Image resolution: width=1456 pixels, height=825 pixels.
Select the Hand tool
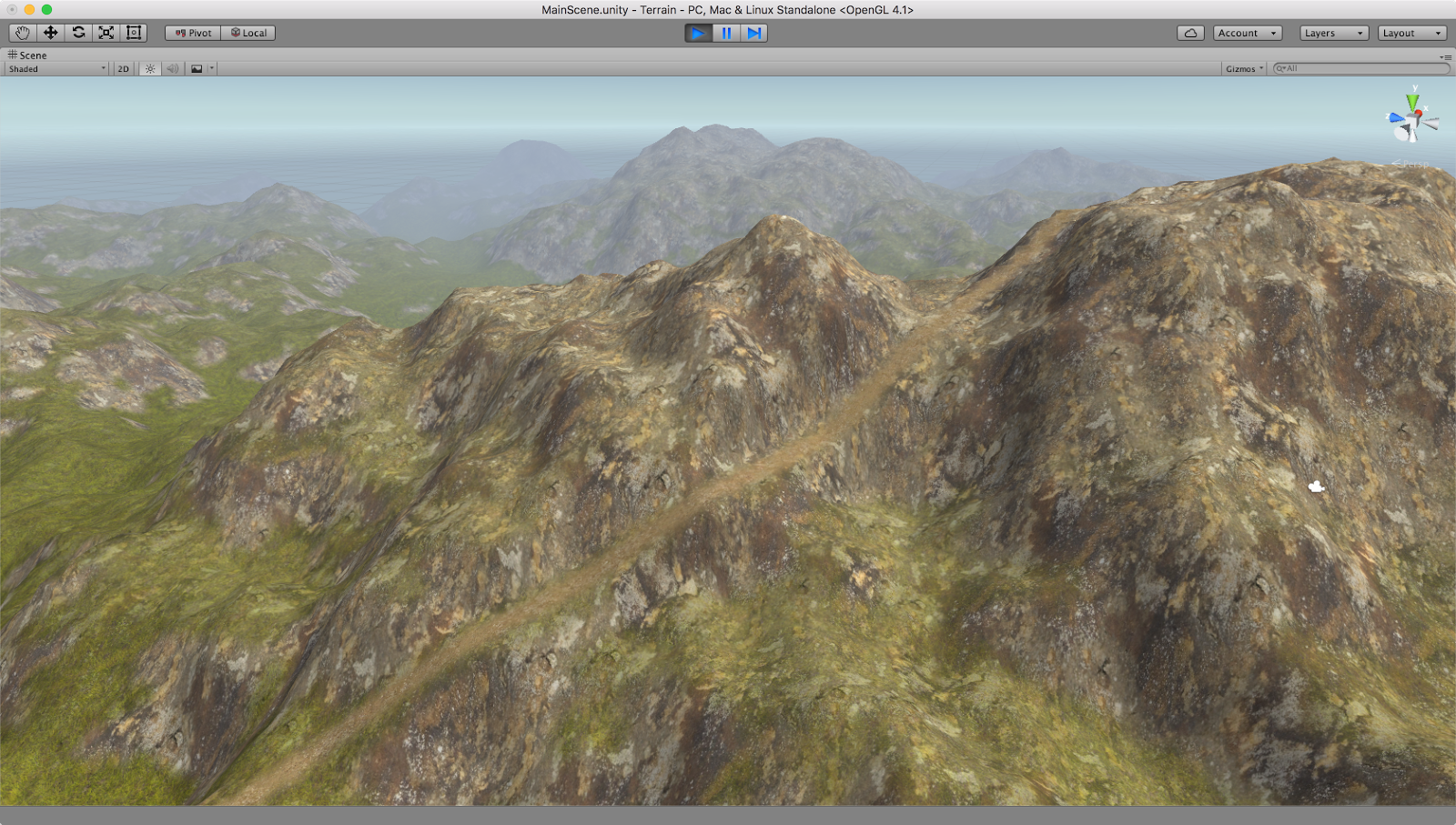pos(23,33)
